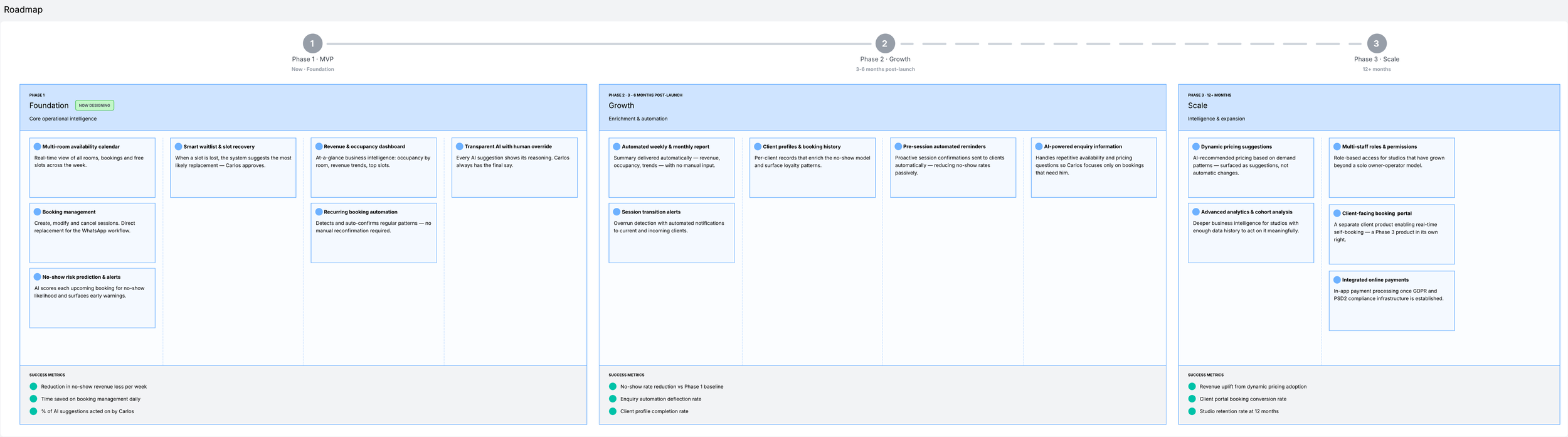Click blue dot on Integrated online payments

coord(1337,279)
